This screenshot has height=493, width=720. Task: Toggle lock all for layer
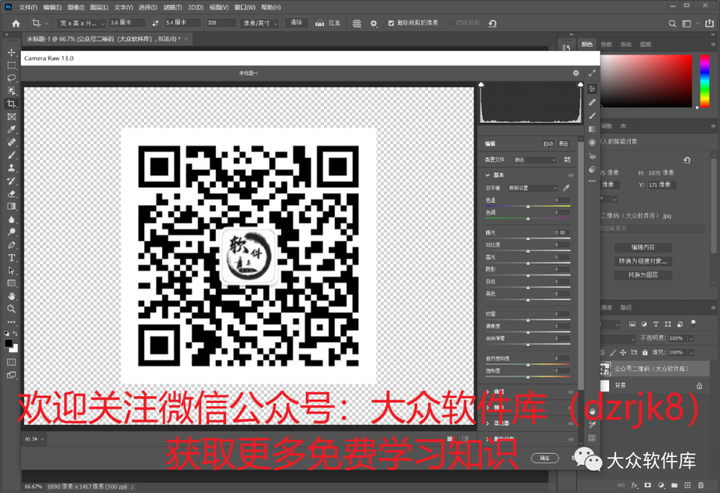645,353
